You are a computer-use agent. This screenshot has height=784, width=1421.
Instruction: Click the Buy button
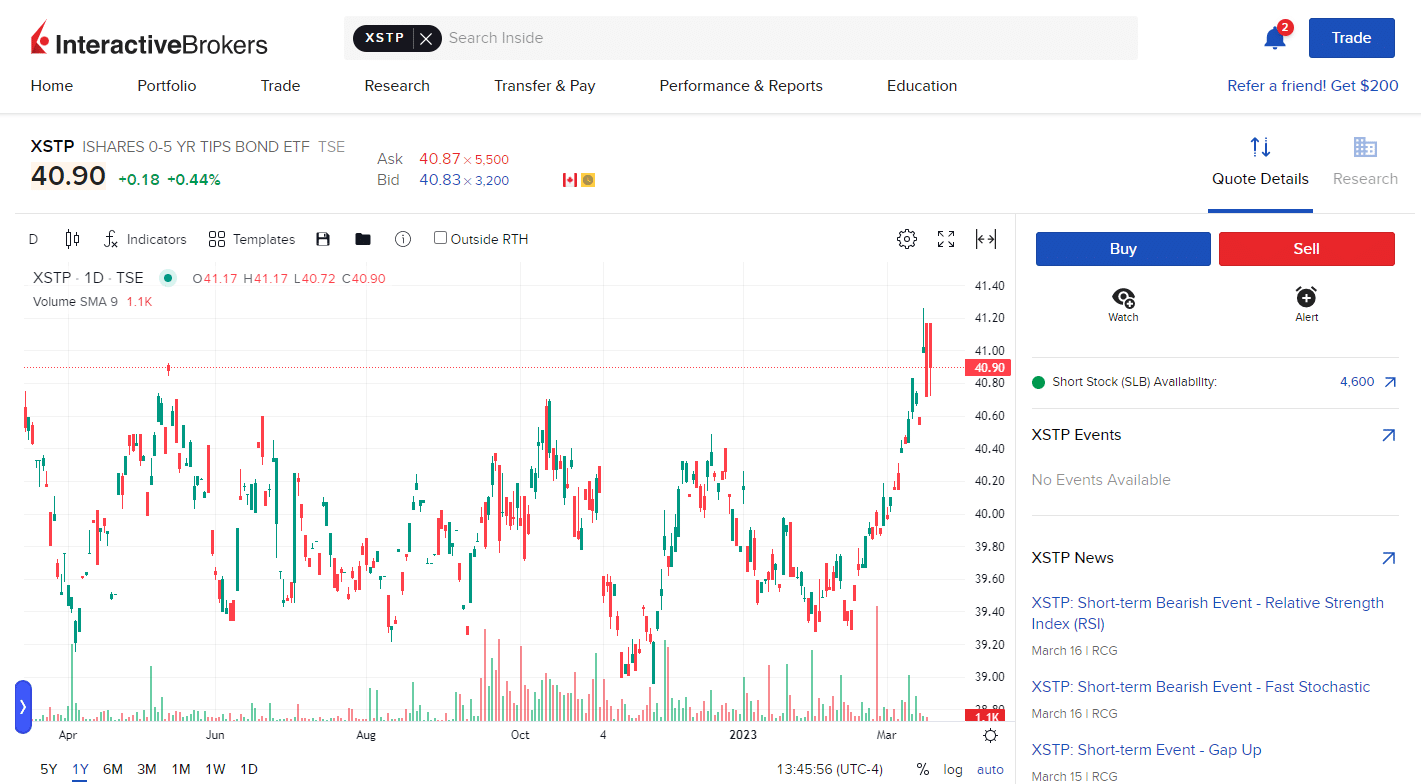pyautogui.click(x=1123, y=249)
